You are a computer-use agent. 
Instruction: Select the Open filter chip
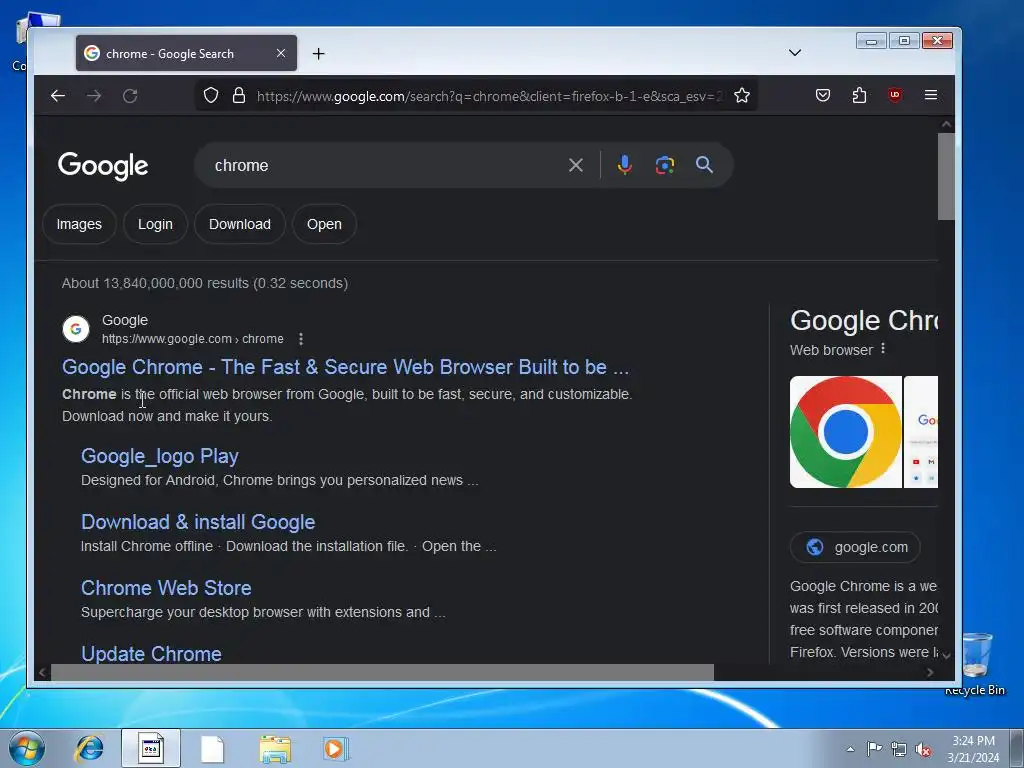[324, 224]
